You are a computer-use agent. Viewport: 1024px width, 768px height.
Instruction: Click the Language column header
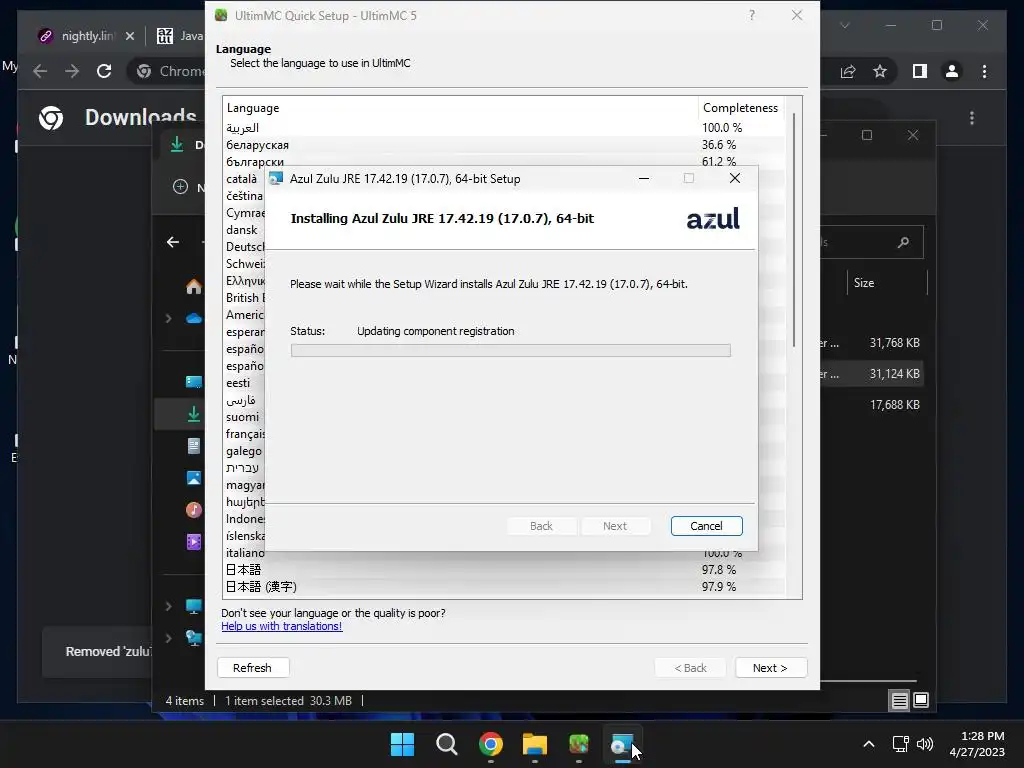tap(460, 108)
